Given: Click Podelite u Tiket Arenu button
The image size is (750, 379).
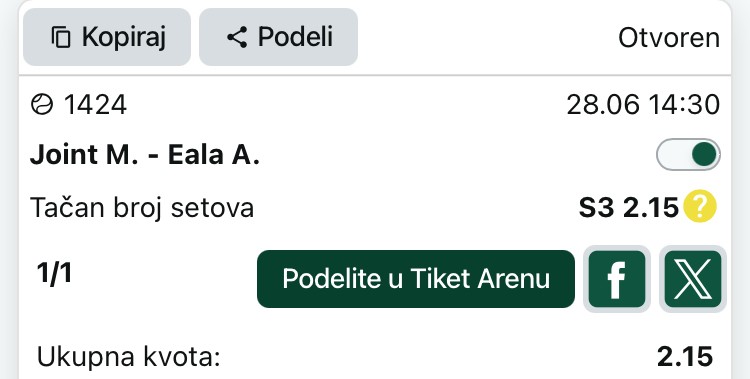Looking at the screenshot, I should click(416, 279).
